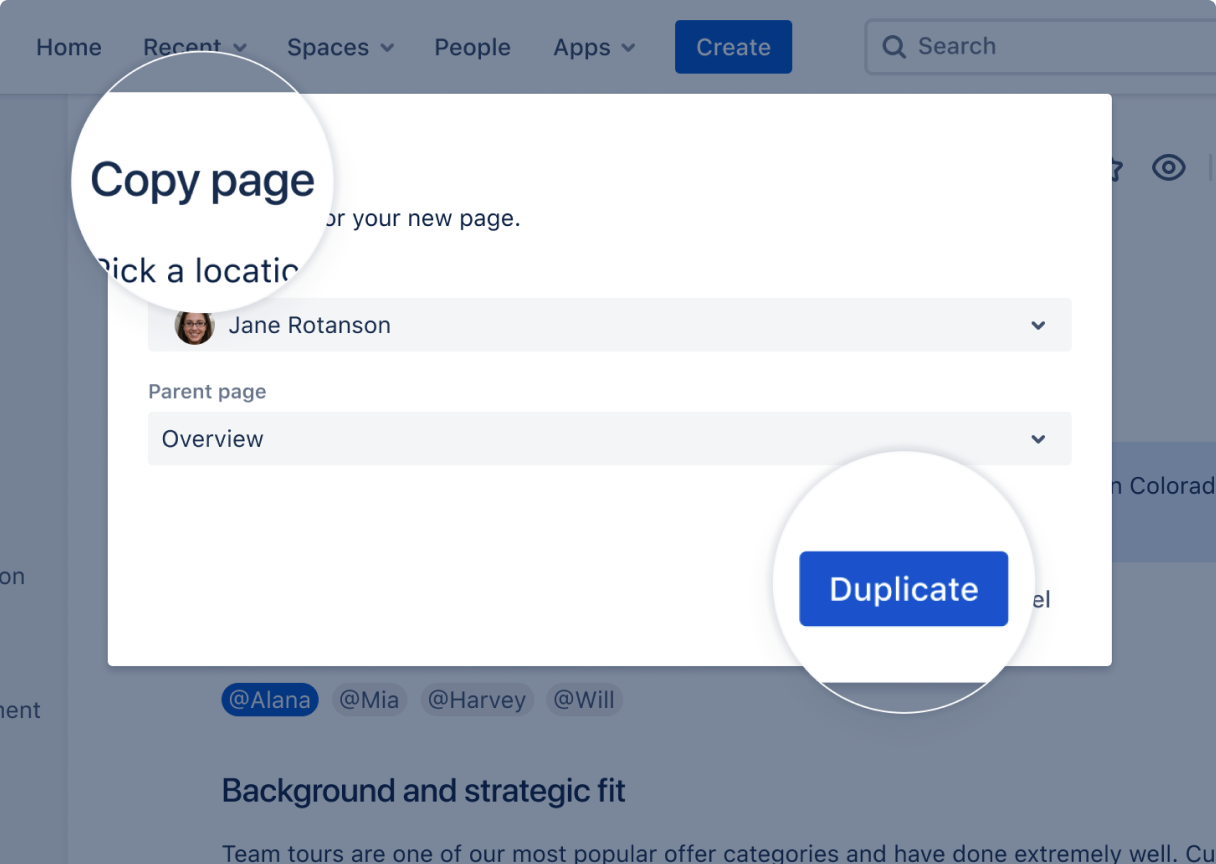Open the Recent menu
The image size is (1216, 864).
point(195,47)
